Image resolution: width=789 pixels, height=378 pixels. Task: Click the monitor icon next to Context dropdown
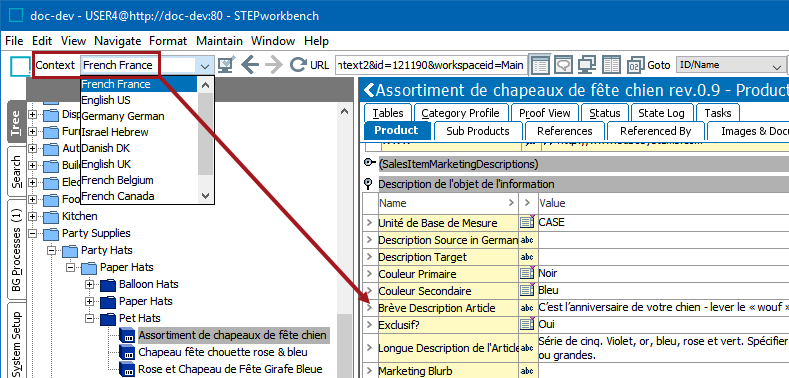pos(226,65)
